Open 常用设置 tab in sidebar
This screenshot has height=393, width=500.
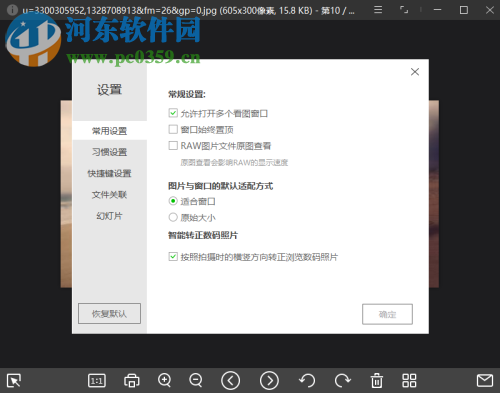point(109,131)
